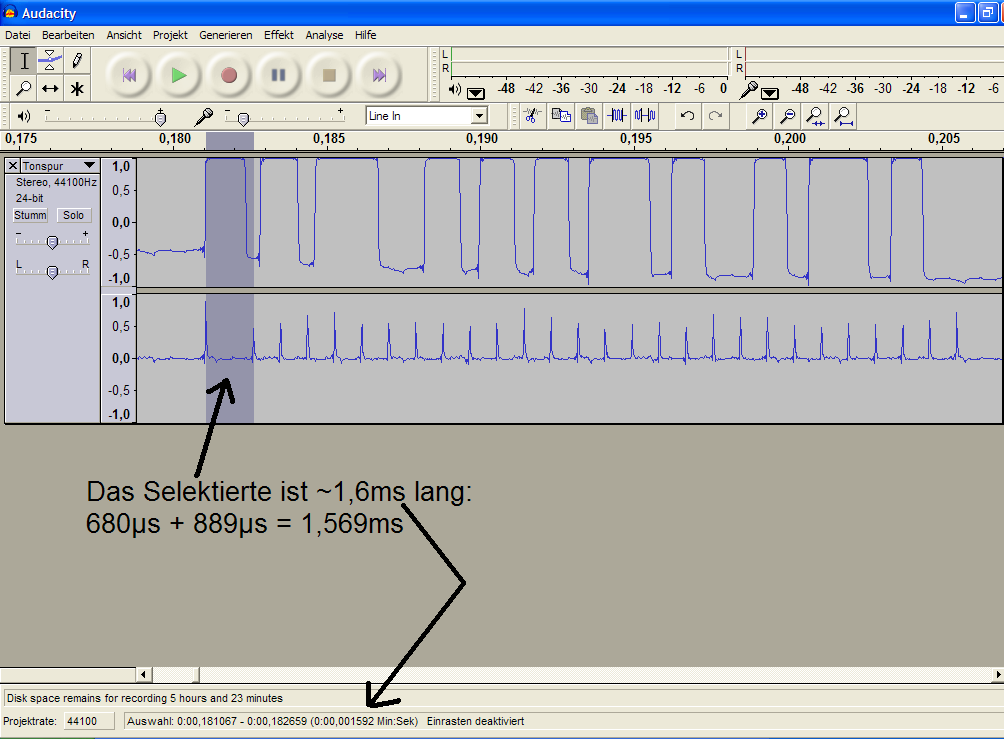Stop playback with Stop button

pyautogui.click(x=329, y=75)
